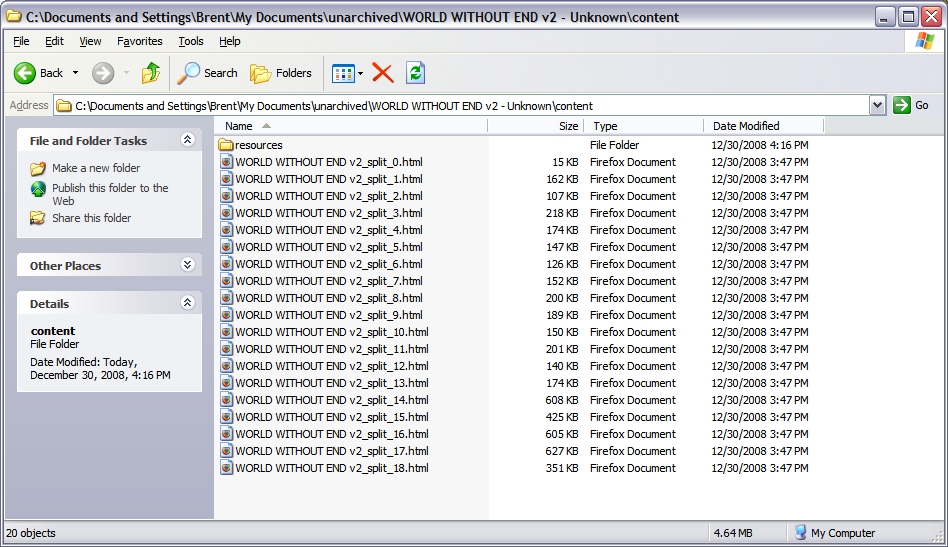Open the View menu
The height and width of the screenshot is (547, 948).
[x=90, y=41]
